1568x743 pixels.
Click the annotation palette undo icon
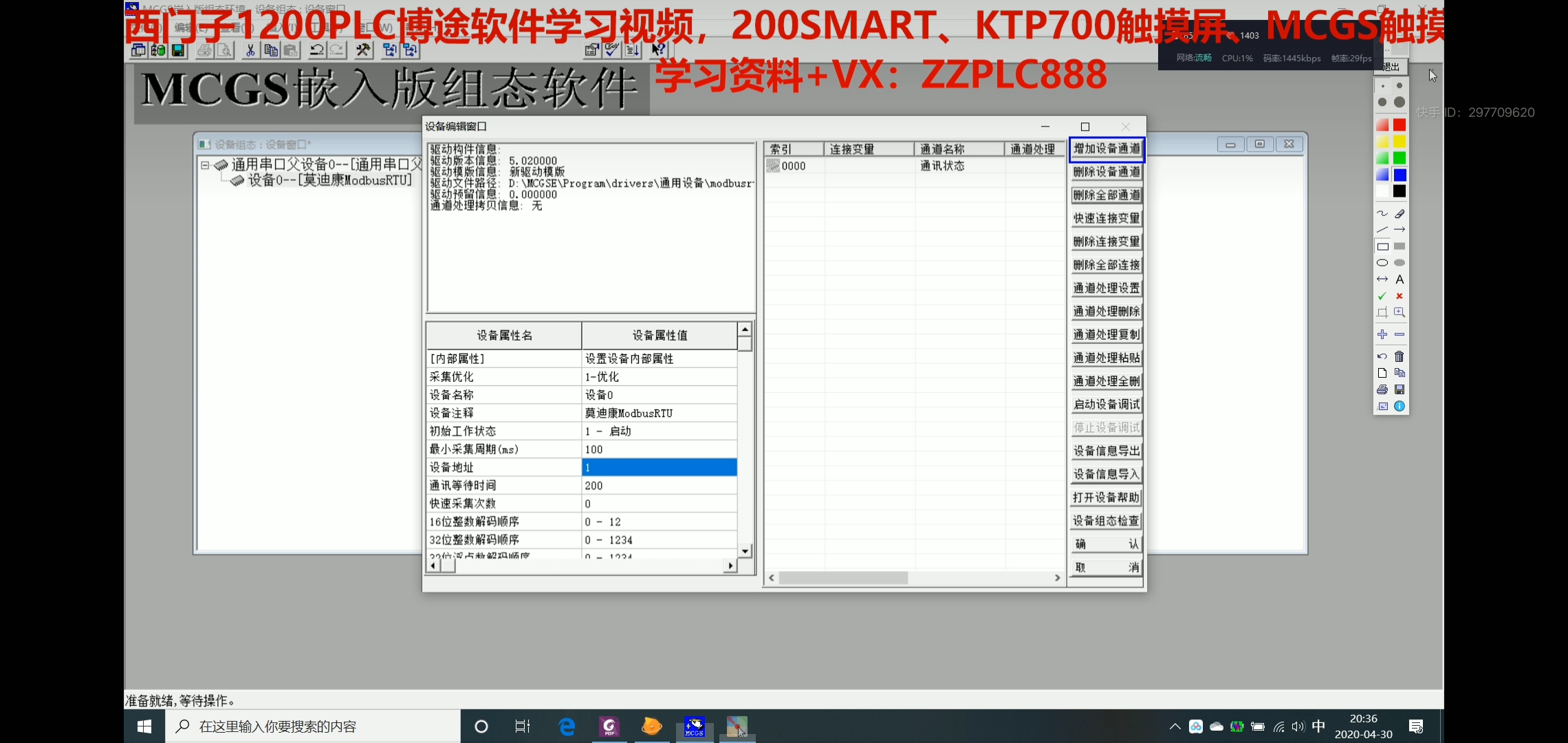[x=1382, y=356]
